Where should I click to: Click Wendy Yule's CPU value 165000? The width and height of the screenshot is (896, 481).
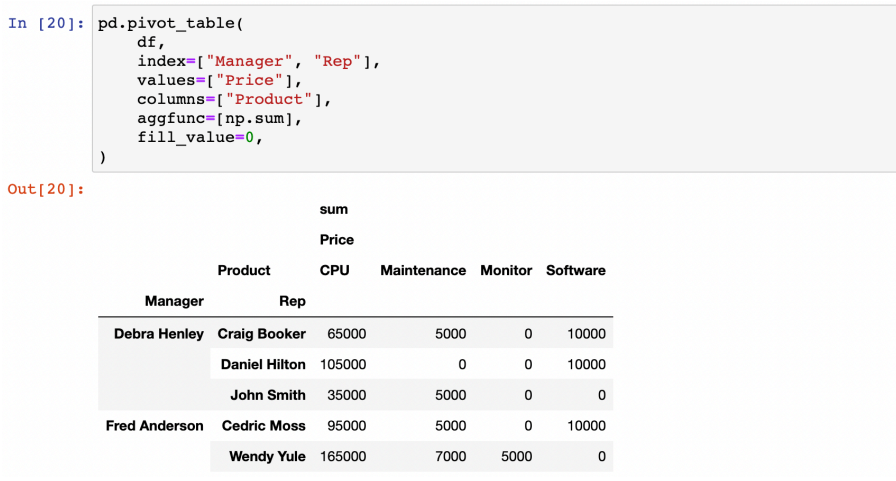(343, 457)
